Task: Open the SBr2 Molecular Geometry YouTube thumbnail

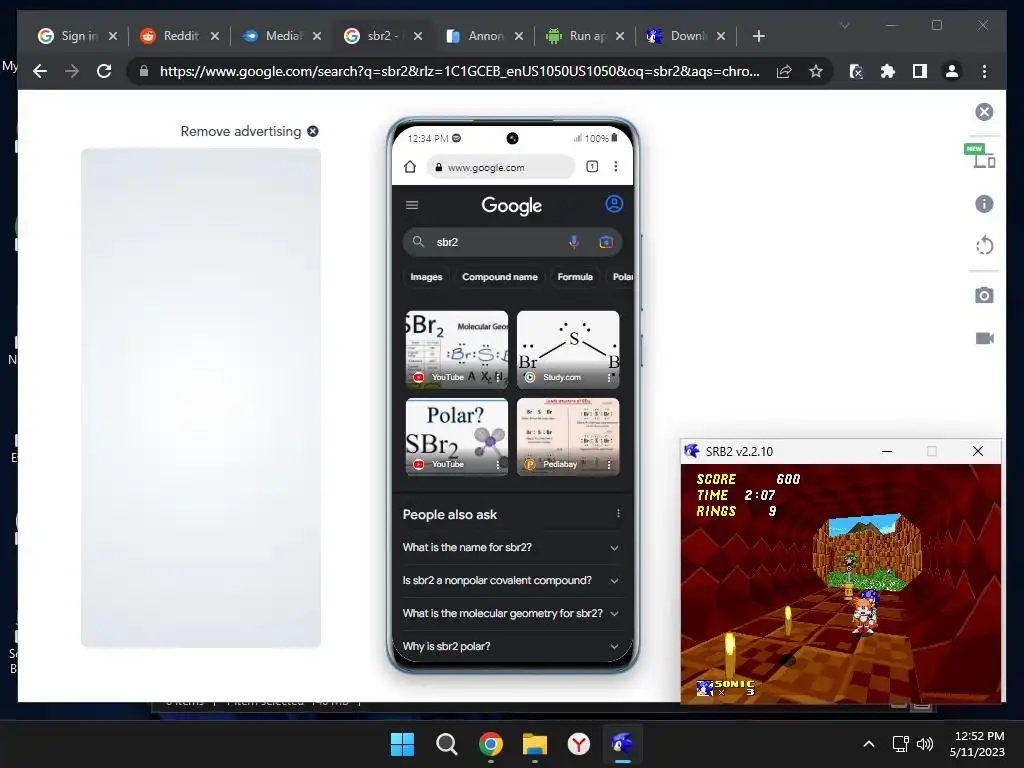Action: pyautogui.click(x=456, y=349)
